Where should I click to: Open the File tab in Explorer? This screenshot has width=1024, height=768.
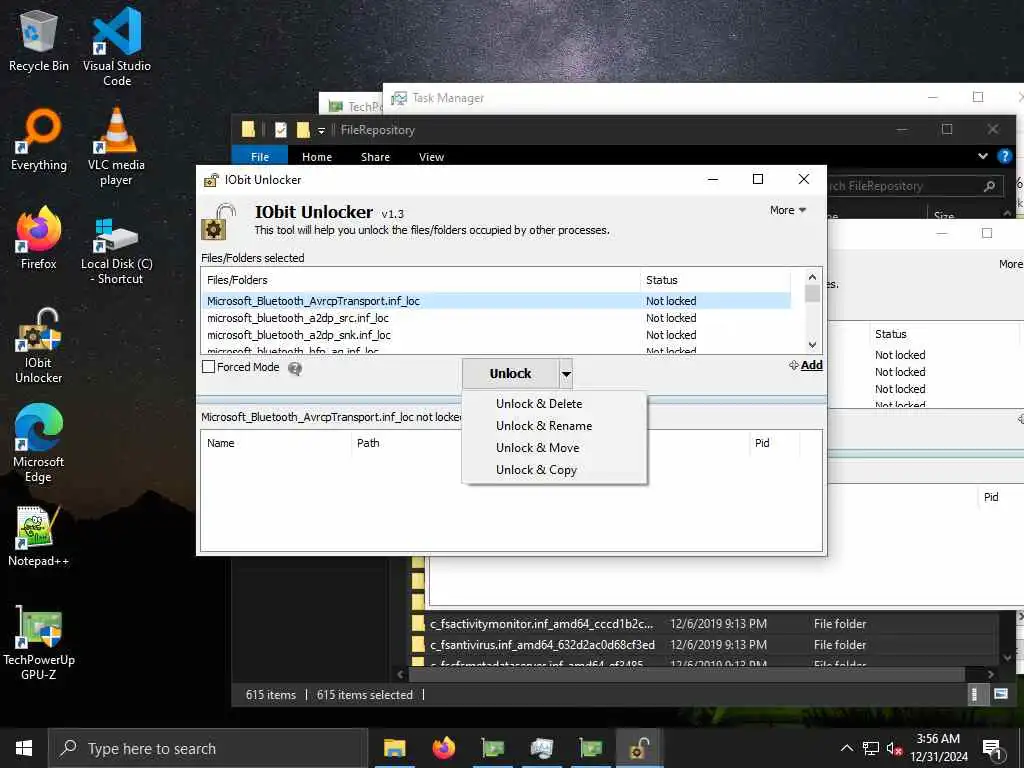click(259, 157)
